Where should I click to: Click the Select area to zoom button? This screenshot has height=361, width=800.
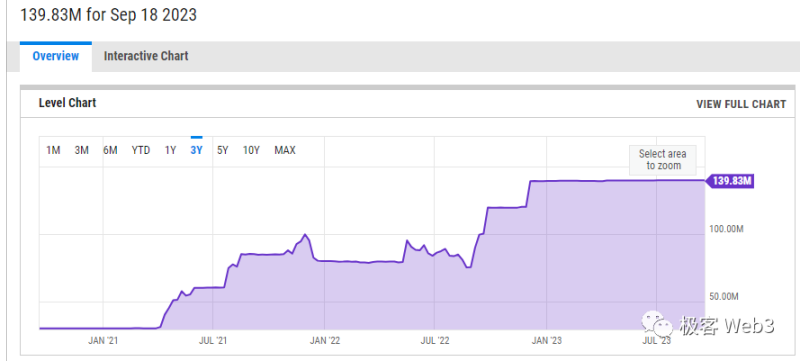(662, 160)
